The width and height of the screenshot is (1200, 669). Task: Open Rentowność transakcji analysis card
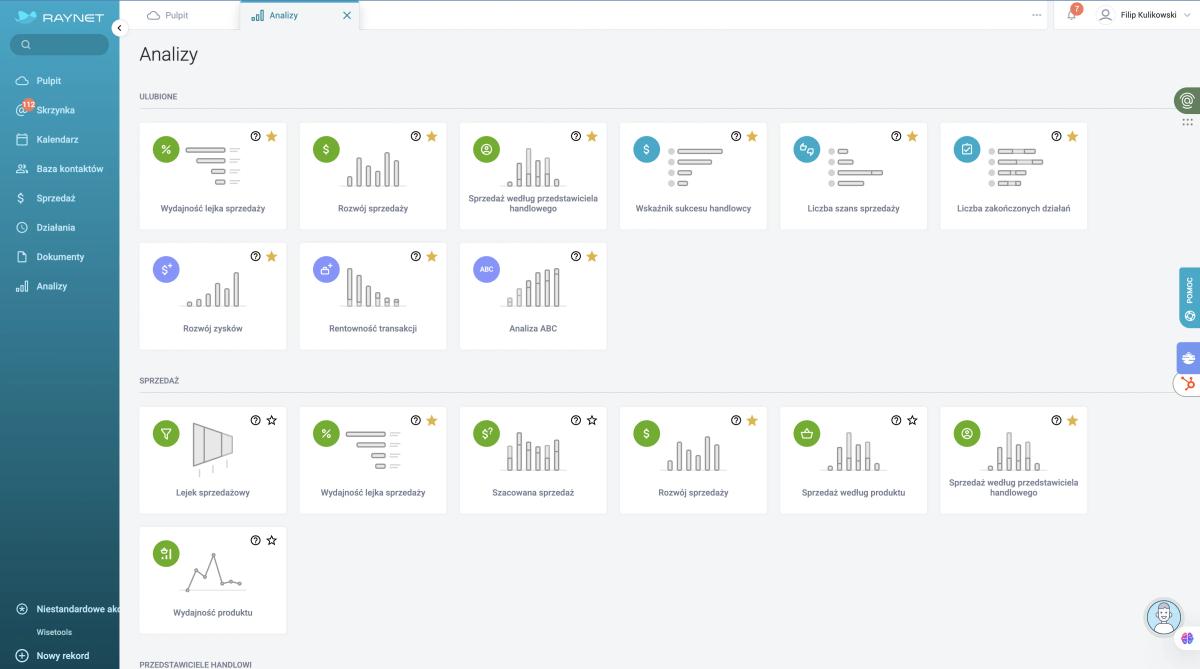click(x=373, y=296)
